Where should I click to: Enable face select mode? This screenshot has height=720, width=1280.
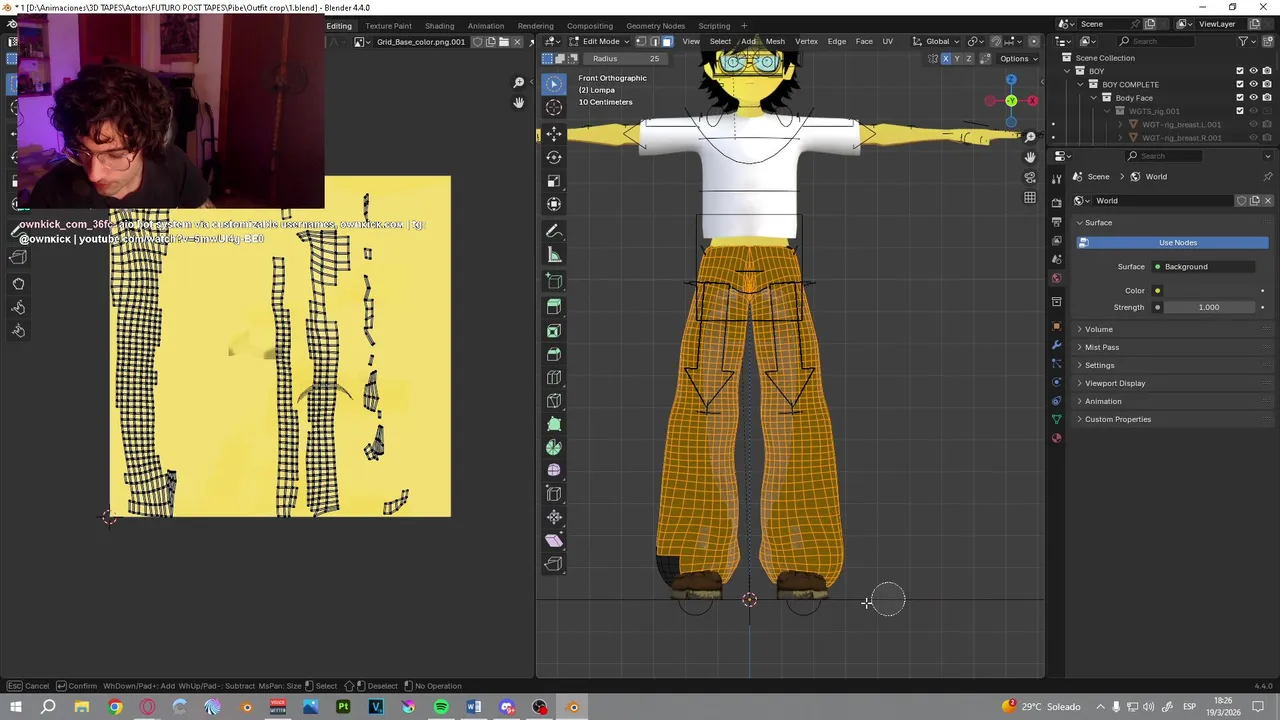pos(667,41)
